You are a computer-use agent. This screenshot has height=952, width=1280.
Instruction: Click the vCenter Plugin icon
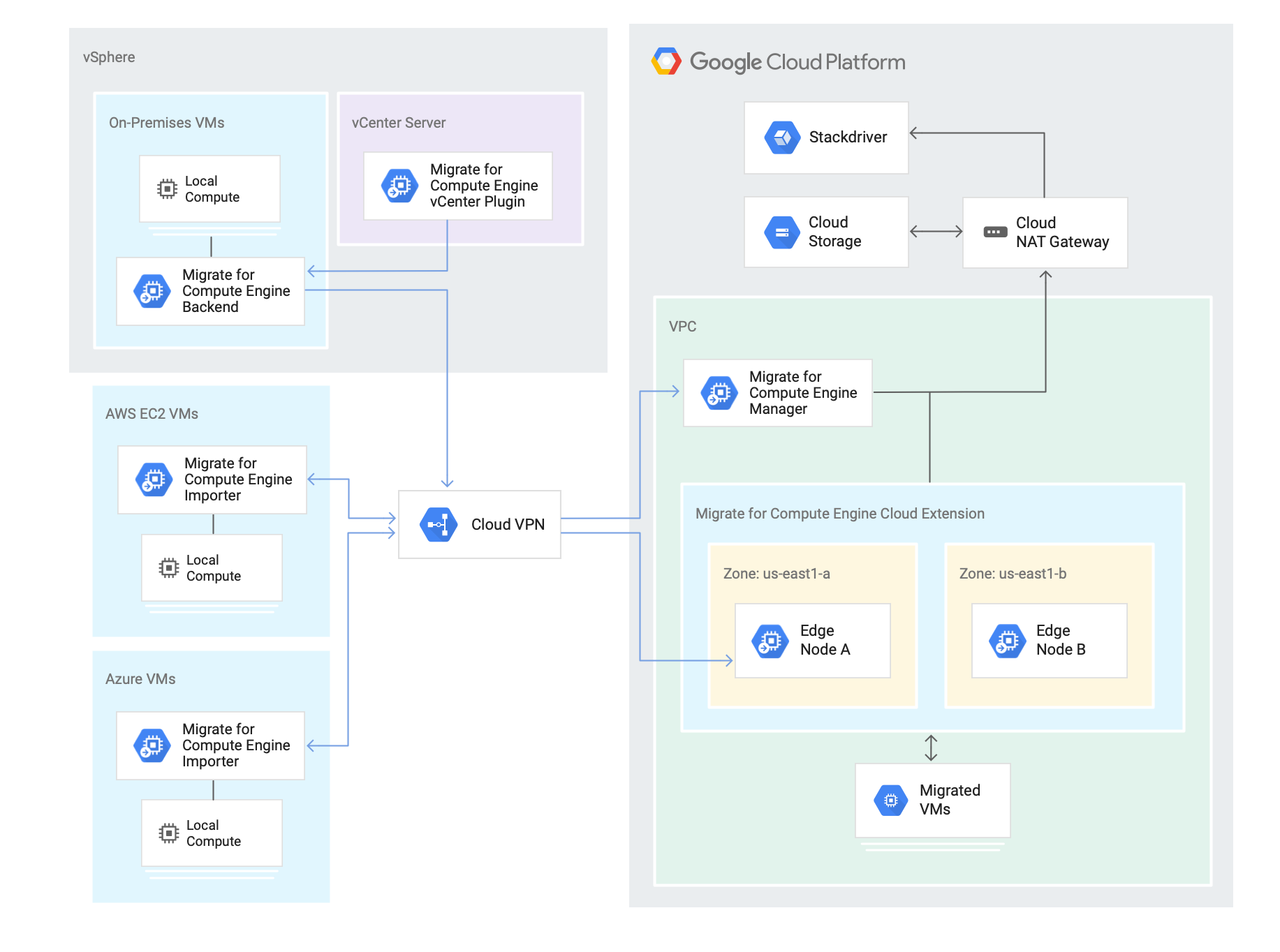point(399,186)
